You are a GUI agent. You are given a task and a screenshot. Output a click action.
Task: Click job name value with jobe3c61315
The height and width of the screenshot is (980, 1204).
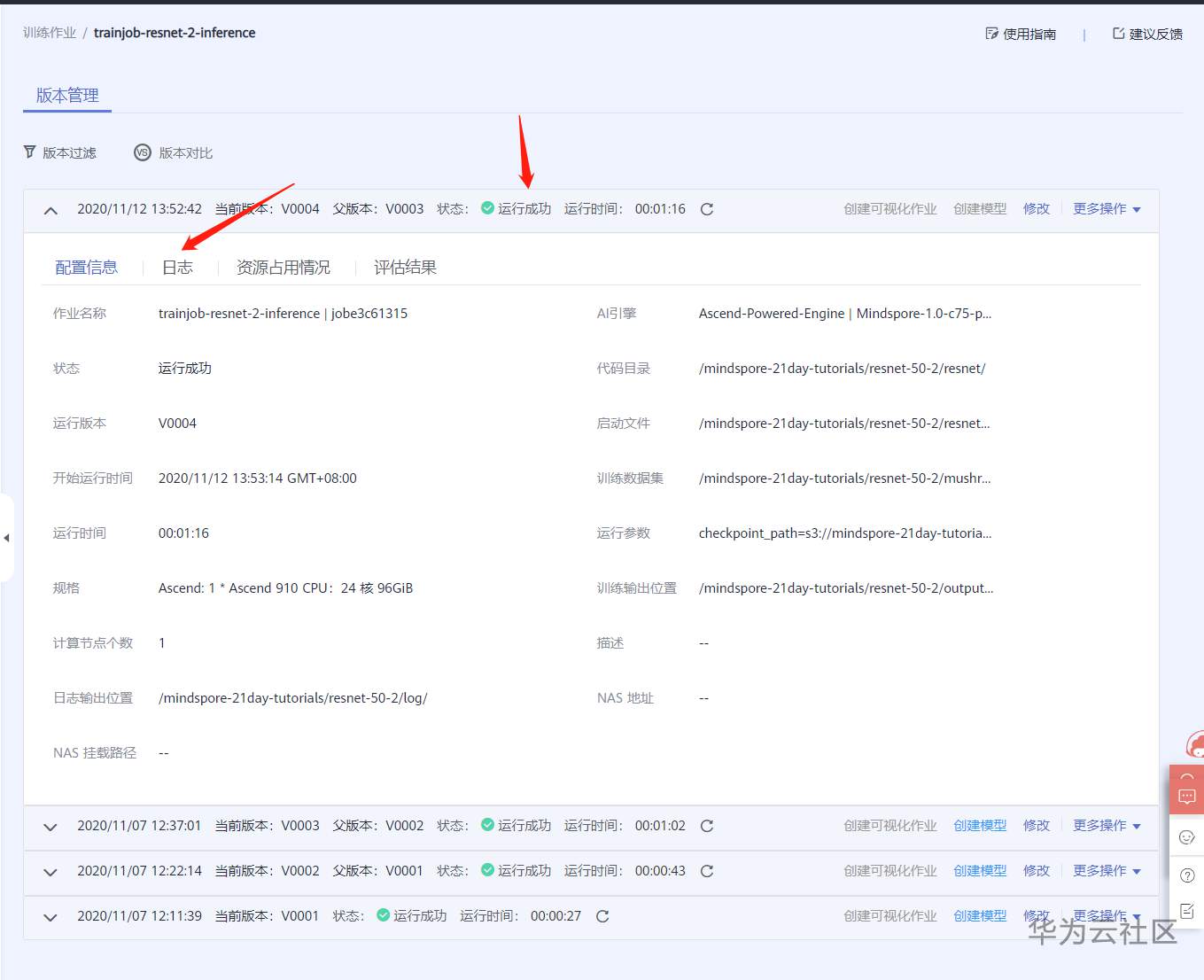coord(284,314)
